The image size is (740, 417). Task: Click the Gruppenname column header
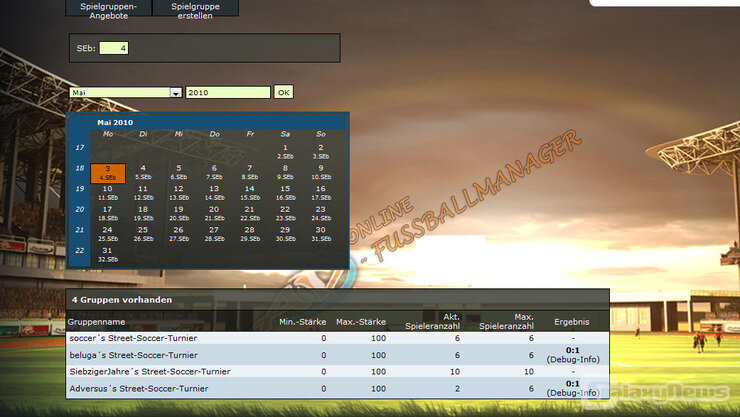(96, 322)
